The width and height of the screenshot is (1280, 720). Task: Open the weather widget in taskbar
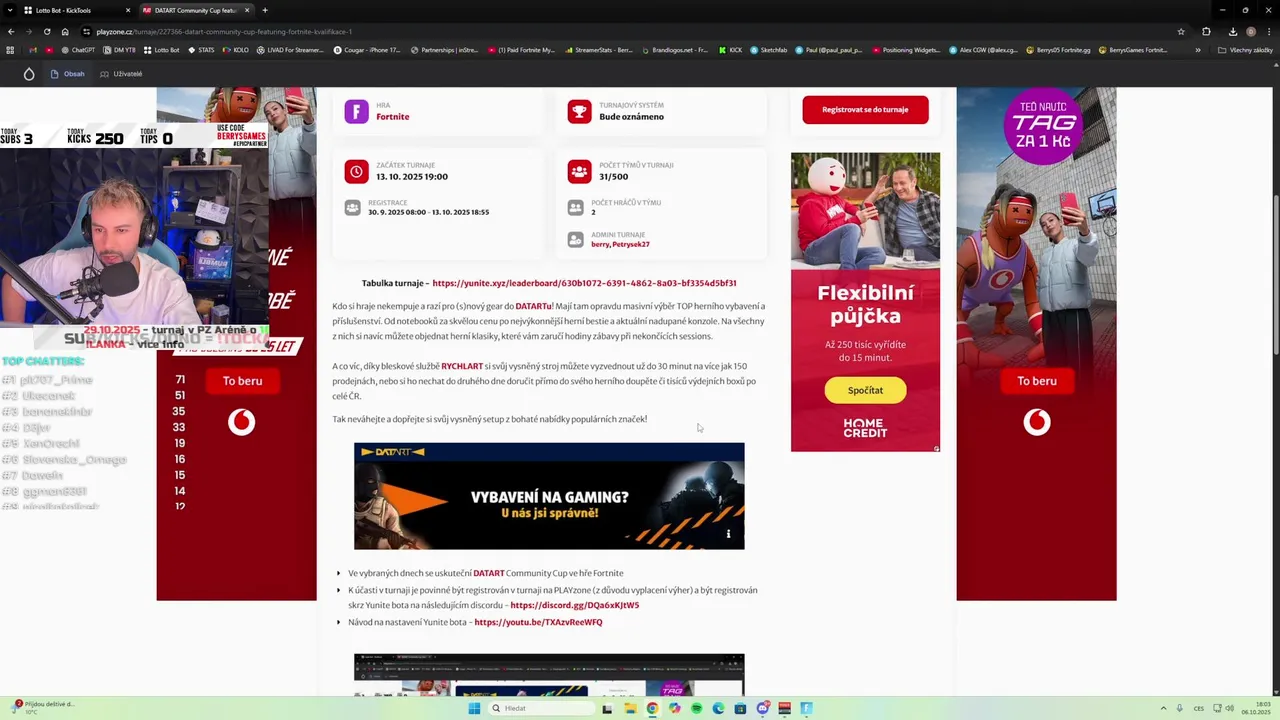coord(45,707)
